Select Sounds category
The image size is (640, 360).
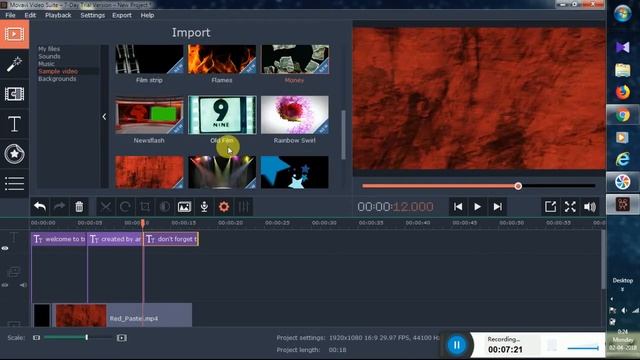point(49,56)
